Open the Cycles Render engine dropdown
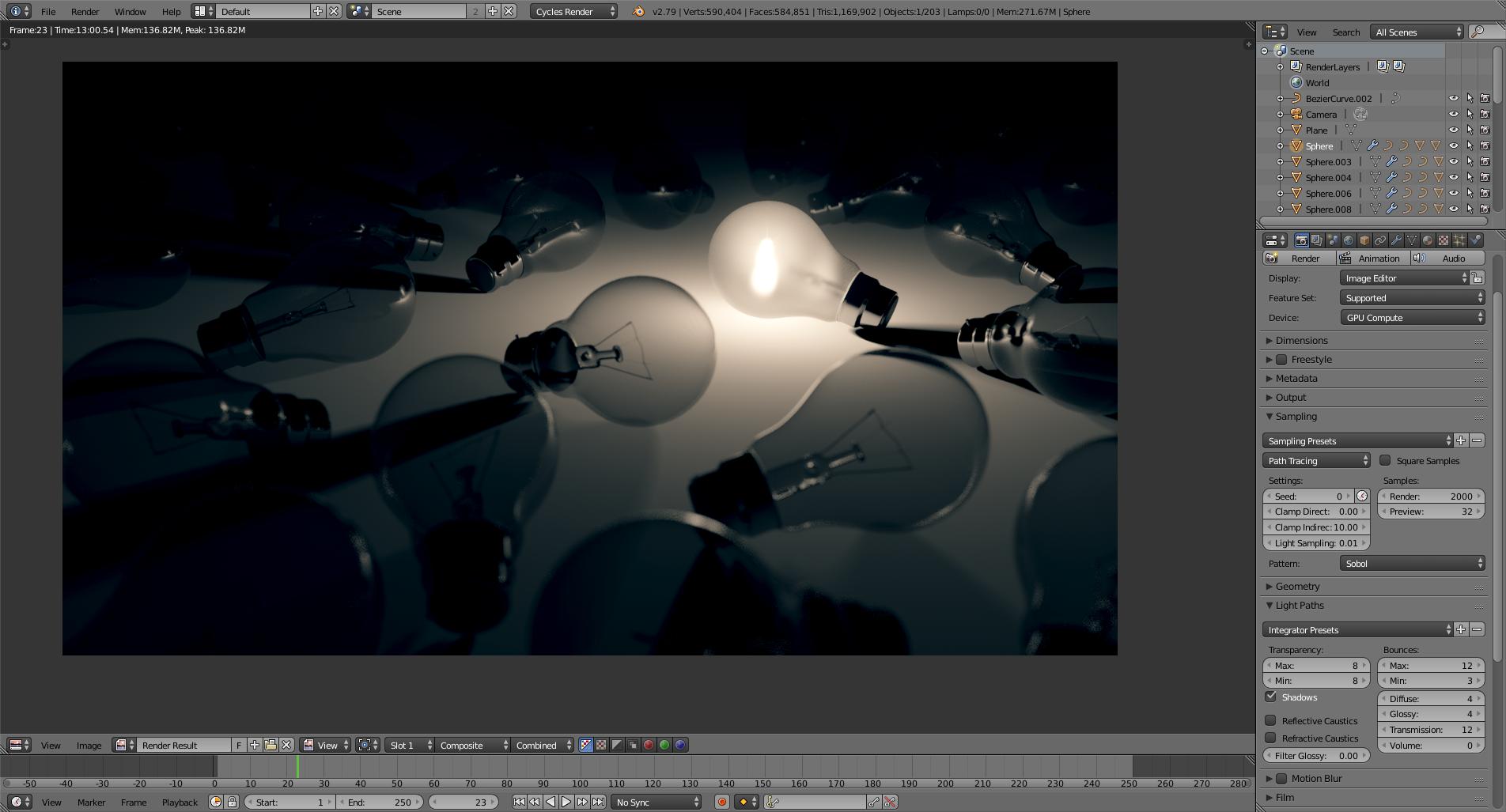The height and width of the screenshot is (812, 1506). (x=574, y=11)
